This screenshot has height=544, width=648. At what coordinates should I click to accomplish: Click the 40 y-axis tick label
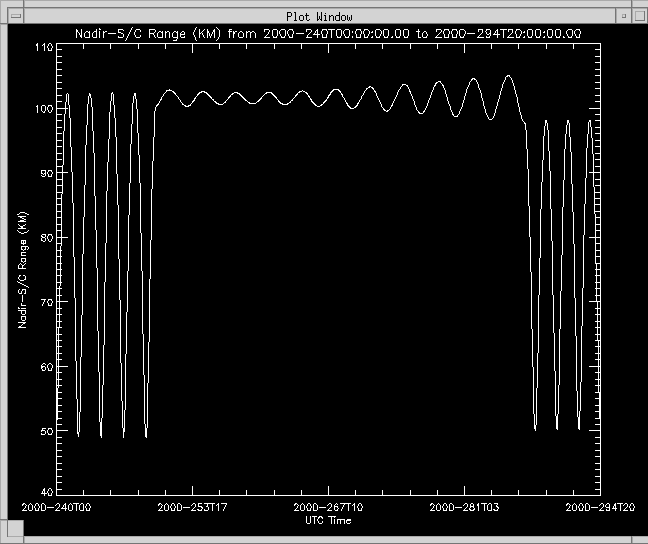click(49, 492)
